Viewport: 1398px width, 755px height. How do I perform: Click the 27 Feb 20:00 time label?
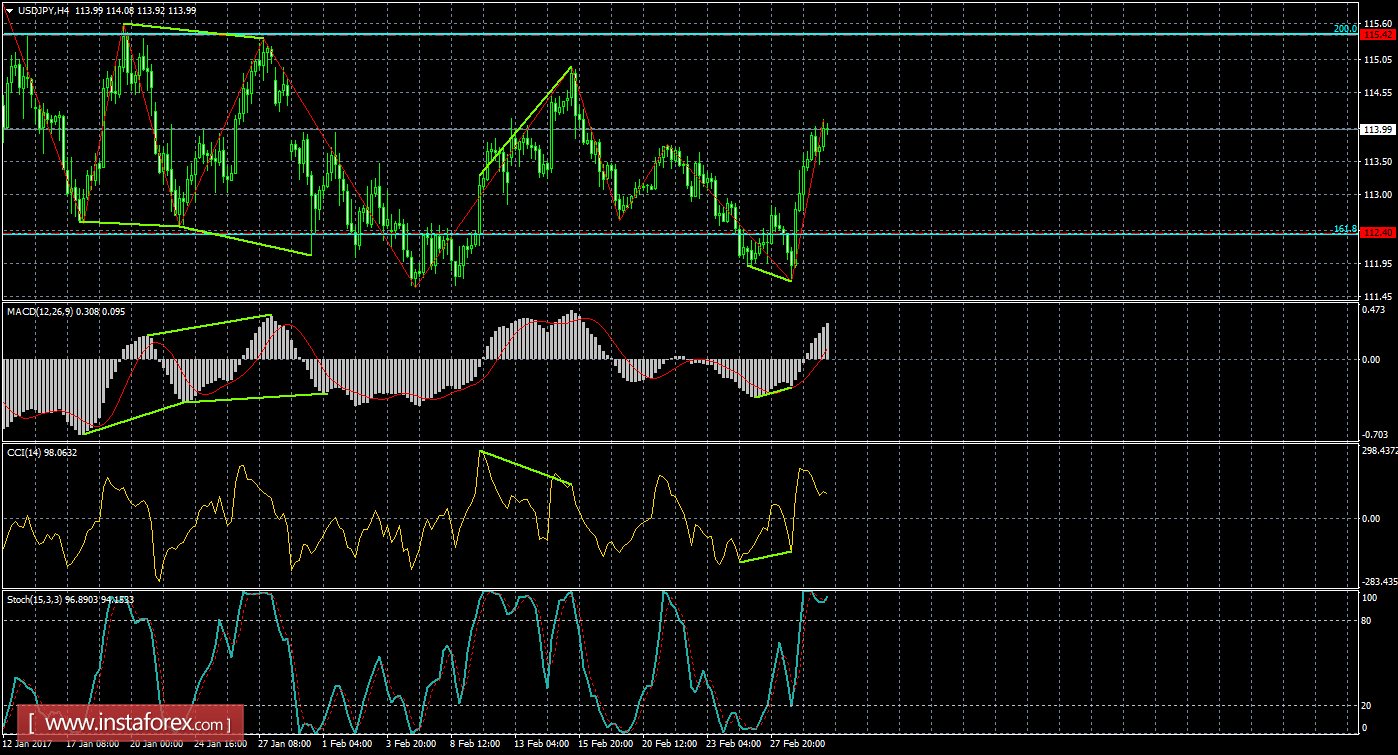click(x=798, y=745)
